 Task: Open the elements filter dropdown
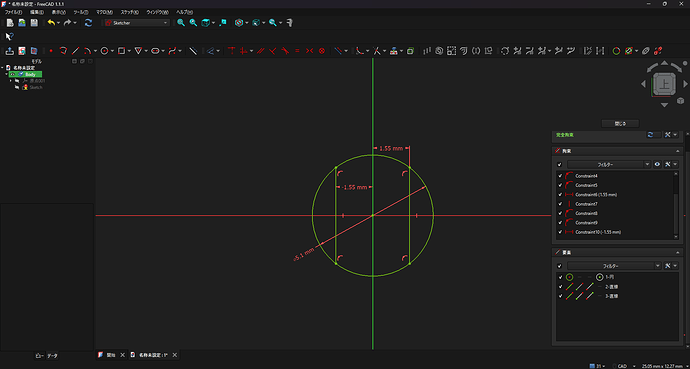657,266
